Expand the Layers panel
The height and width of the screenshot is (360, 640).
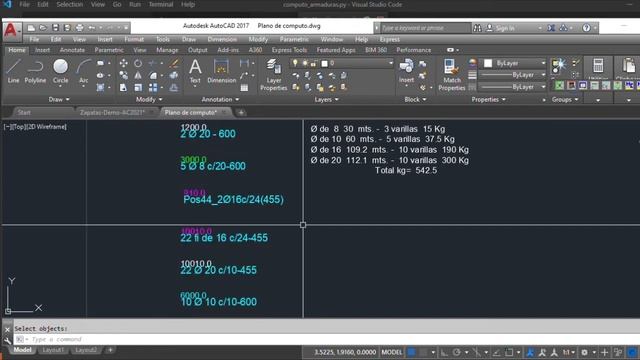pyautogui.click(x=327, y=99)
